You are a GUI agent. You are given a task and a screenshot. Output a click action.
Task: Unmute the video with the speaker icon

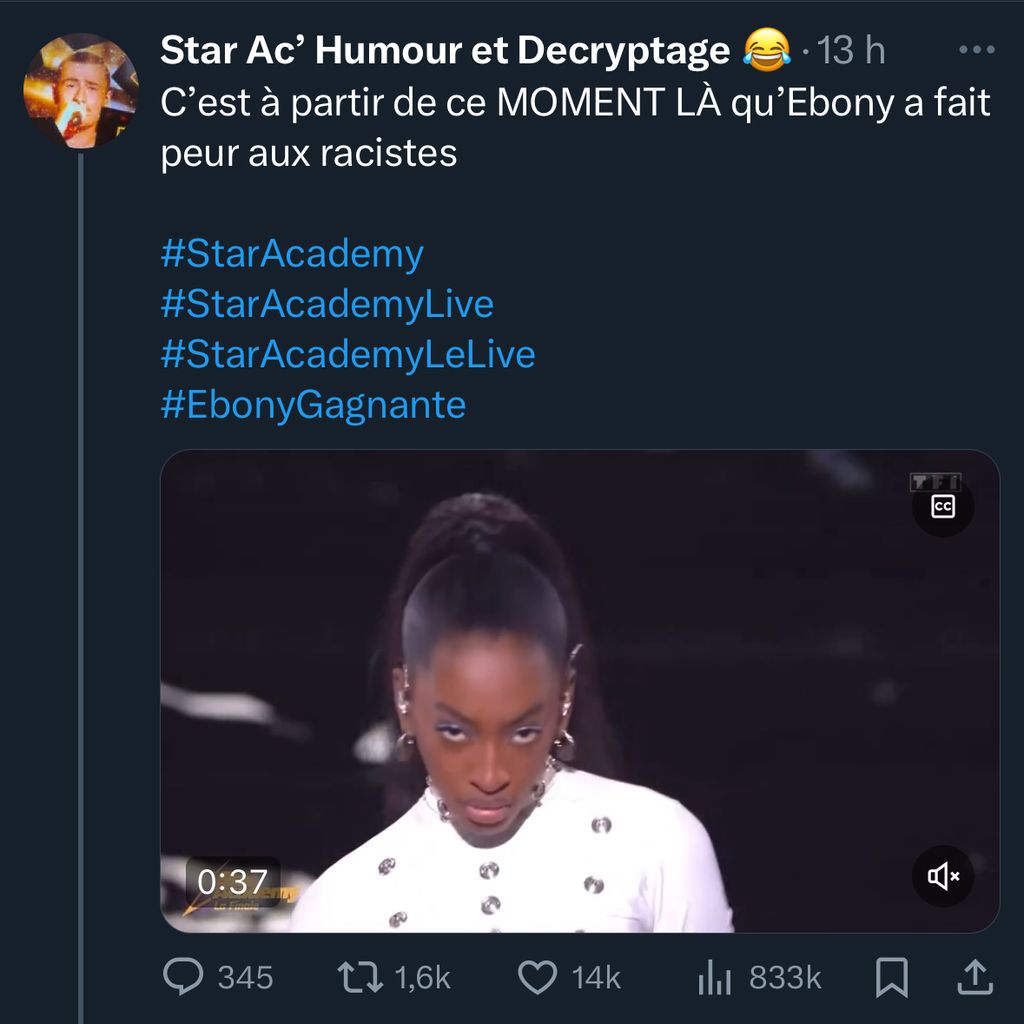click(943, 877)
